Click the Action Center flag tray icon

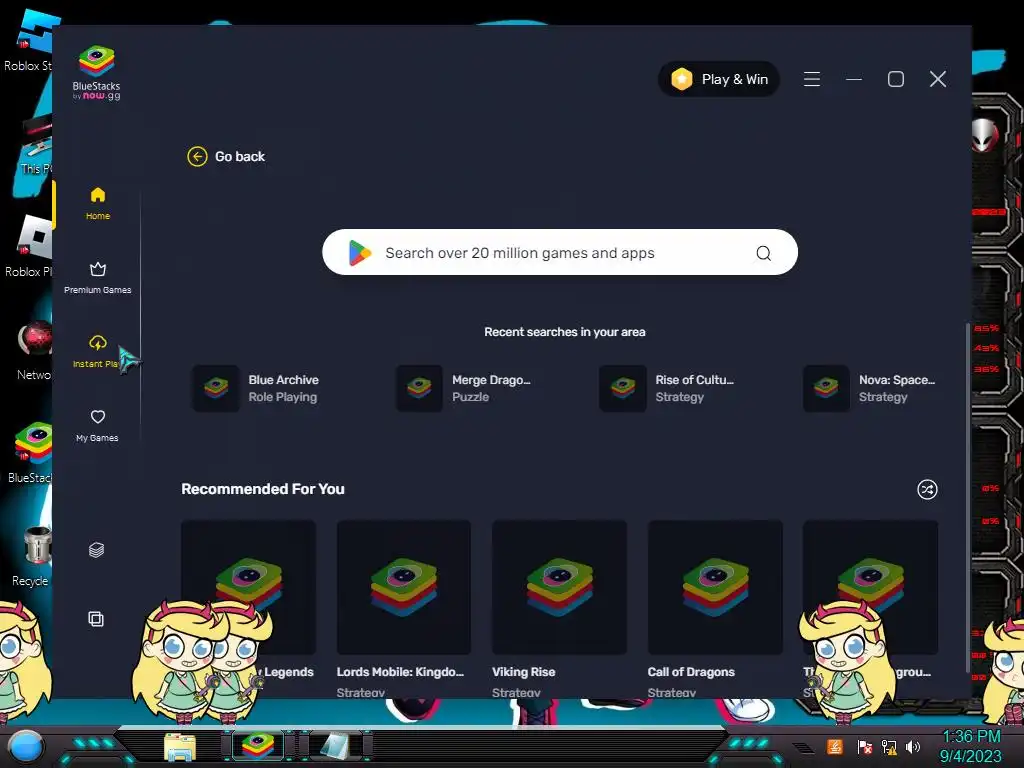(x=865, y=746)
